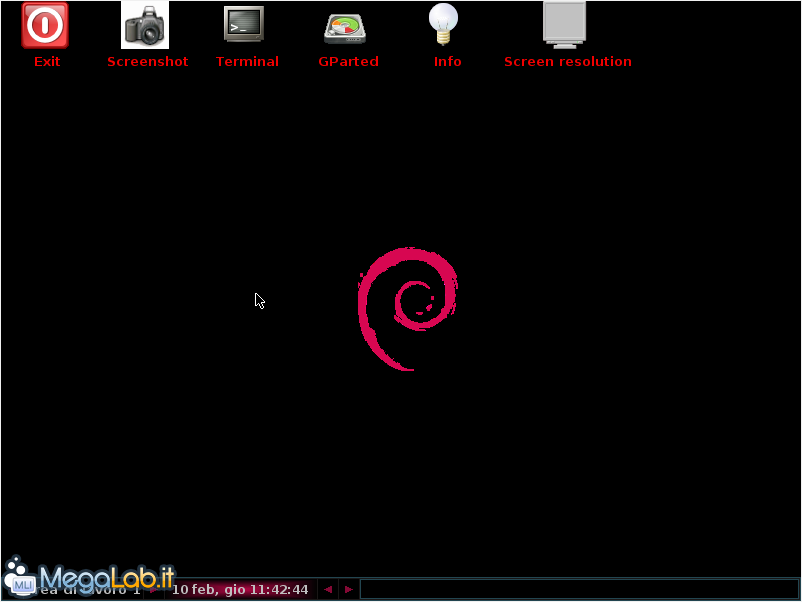802x602 pixels.
Task: Open the Info lightbulb icon
Action: [443, 24]
